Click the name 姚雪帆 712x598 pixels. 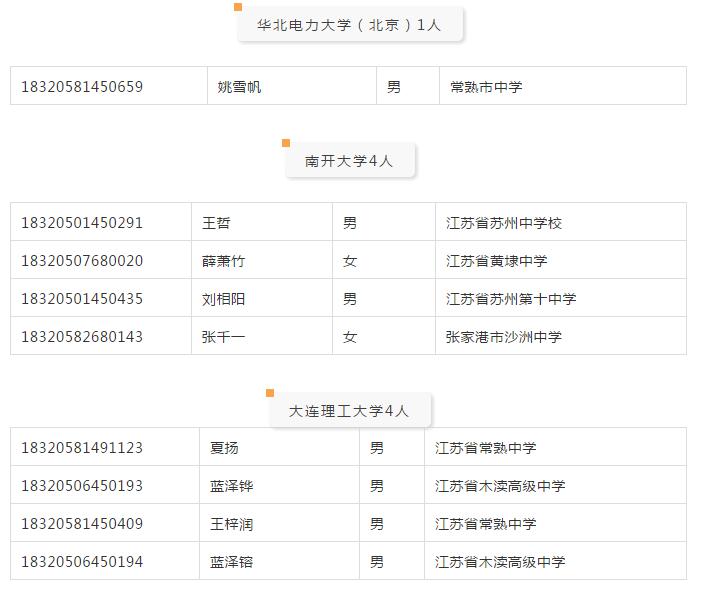[239, 87]
